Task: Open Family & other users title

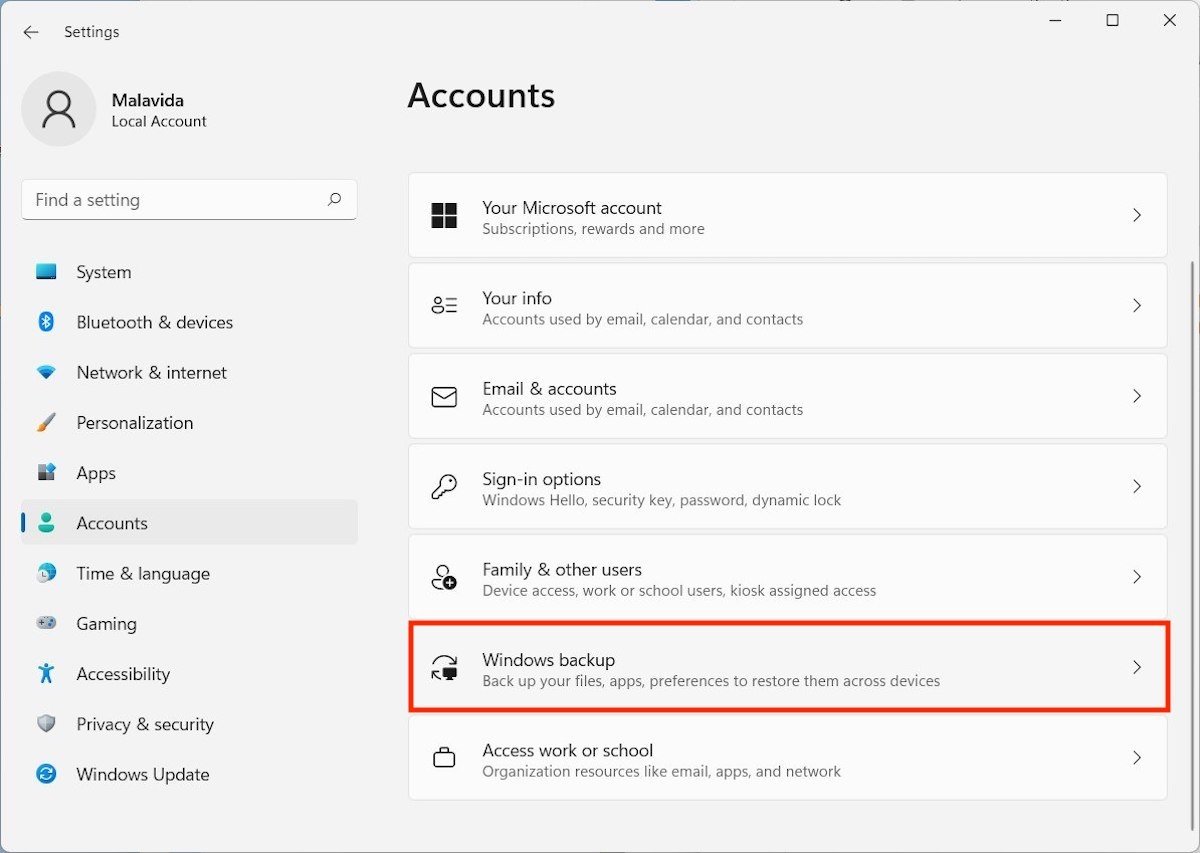Action: [562, 569]
